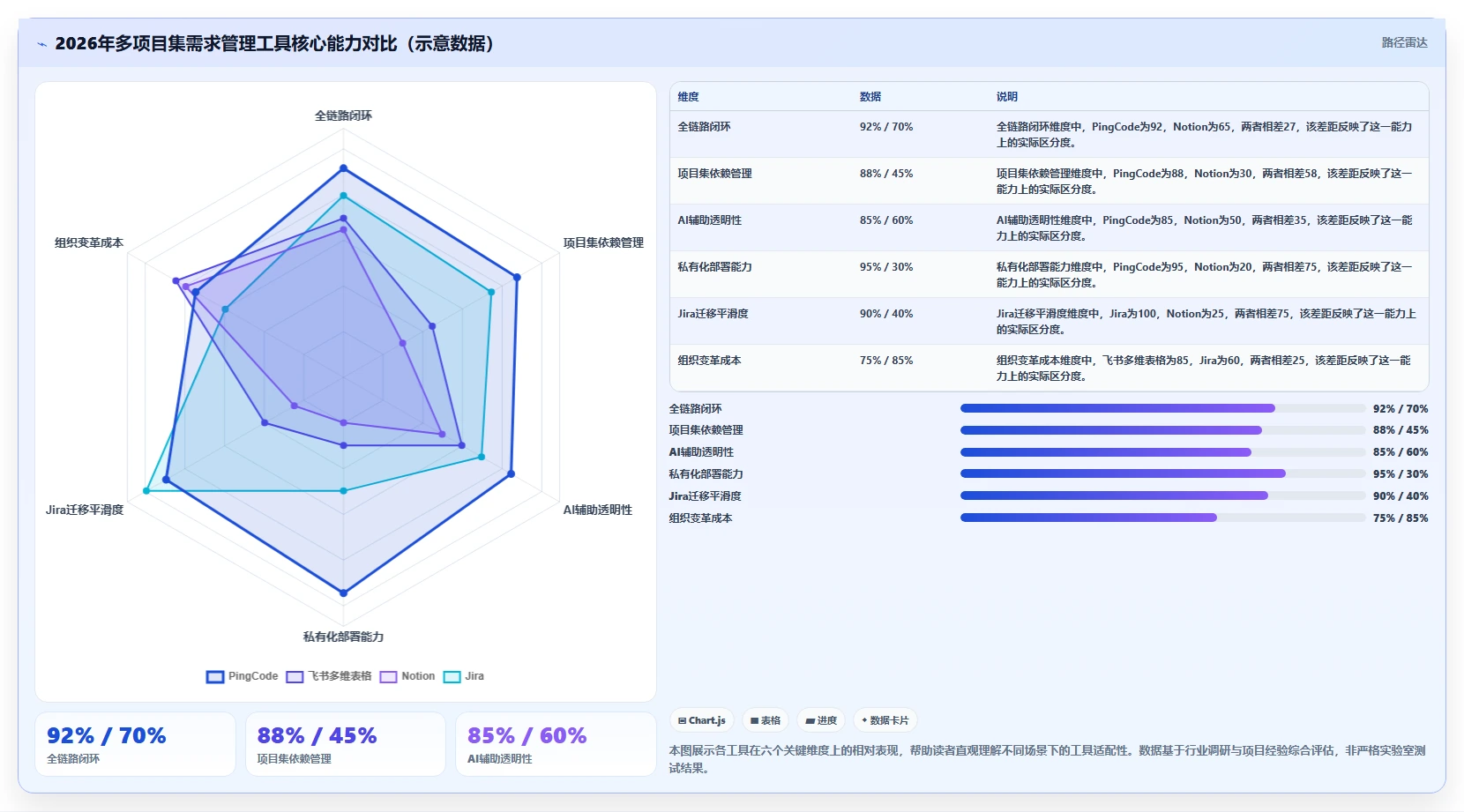
Task: Toggle the Notion legend series
Action: pyautogui.click(x=407, y=676)
